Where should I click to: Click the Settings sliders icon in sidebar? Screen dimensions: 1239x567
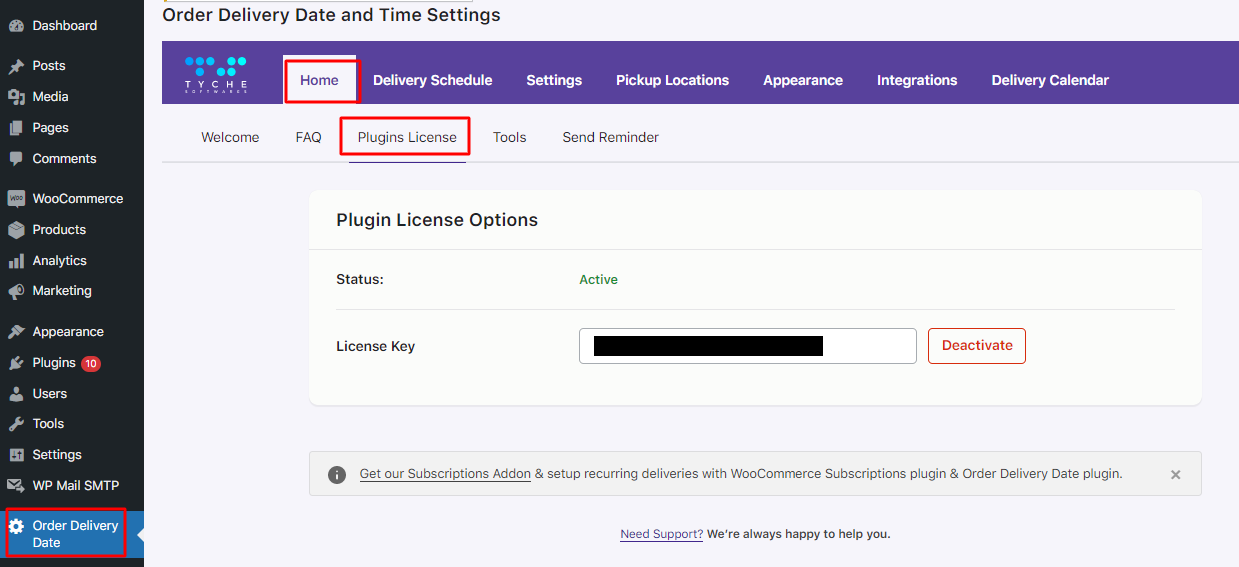[16, 455]
